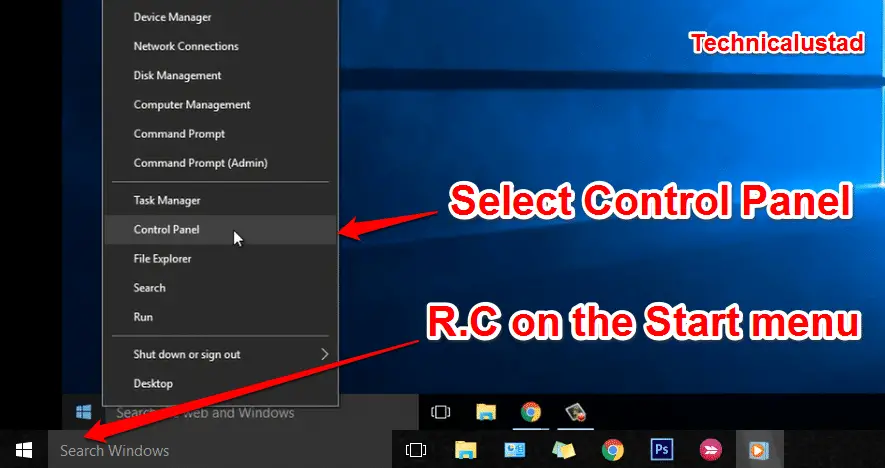Select Command Prompt (Admin) entry
This screenshot has width=885, height=468.
point(200,163)
